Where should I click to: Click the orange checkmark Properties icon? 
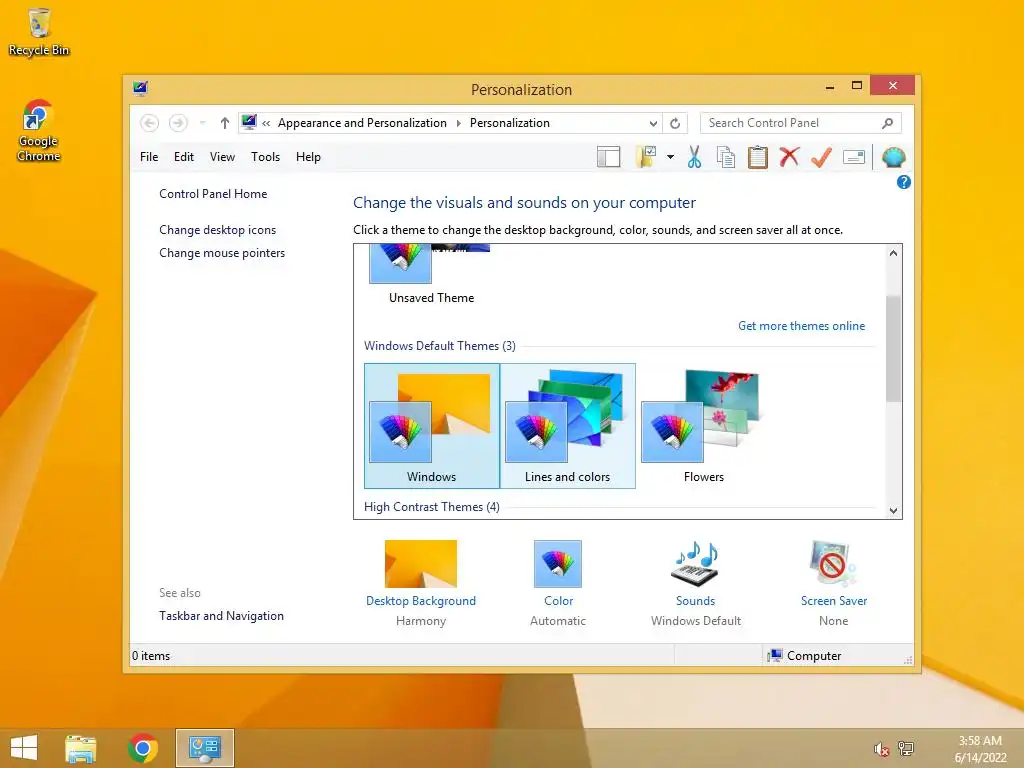[x=821, y=157]
